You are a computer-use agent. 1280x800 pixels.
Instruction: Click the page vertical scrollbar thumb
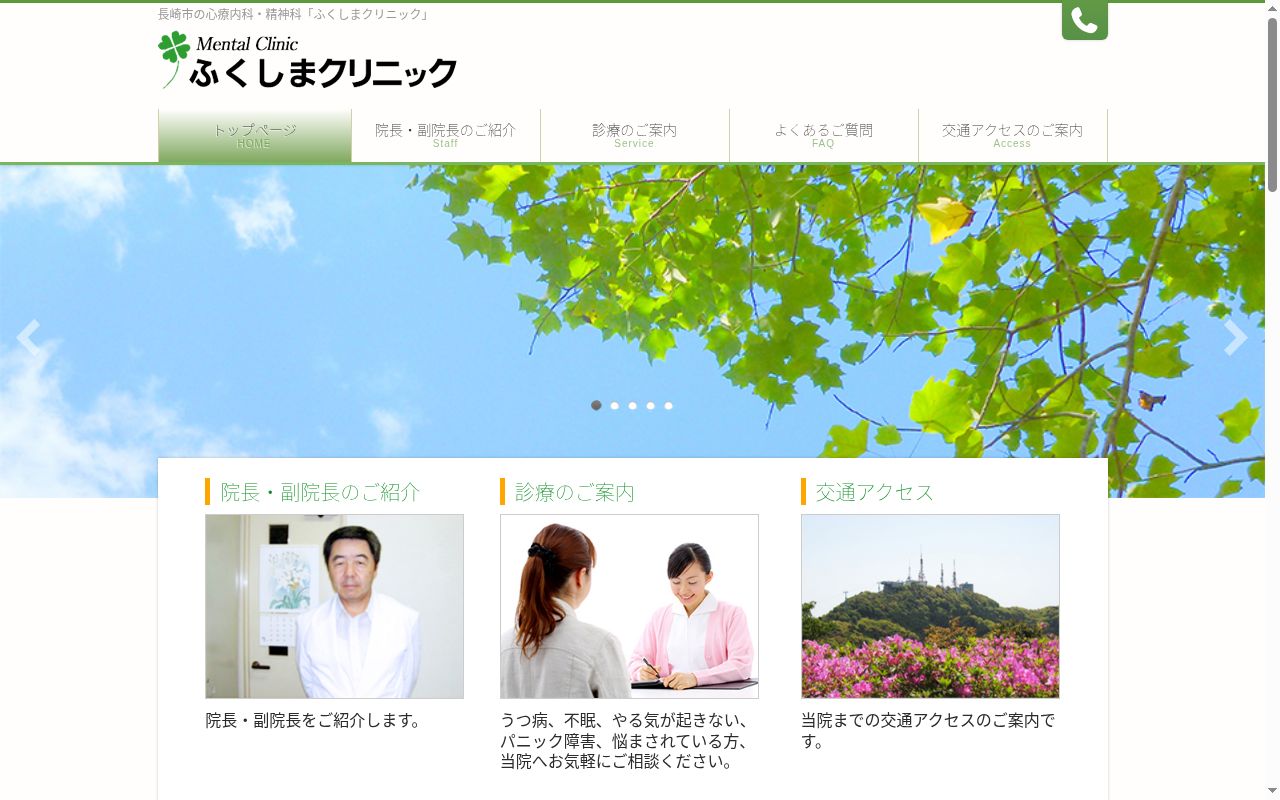click(1272, 104)
